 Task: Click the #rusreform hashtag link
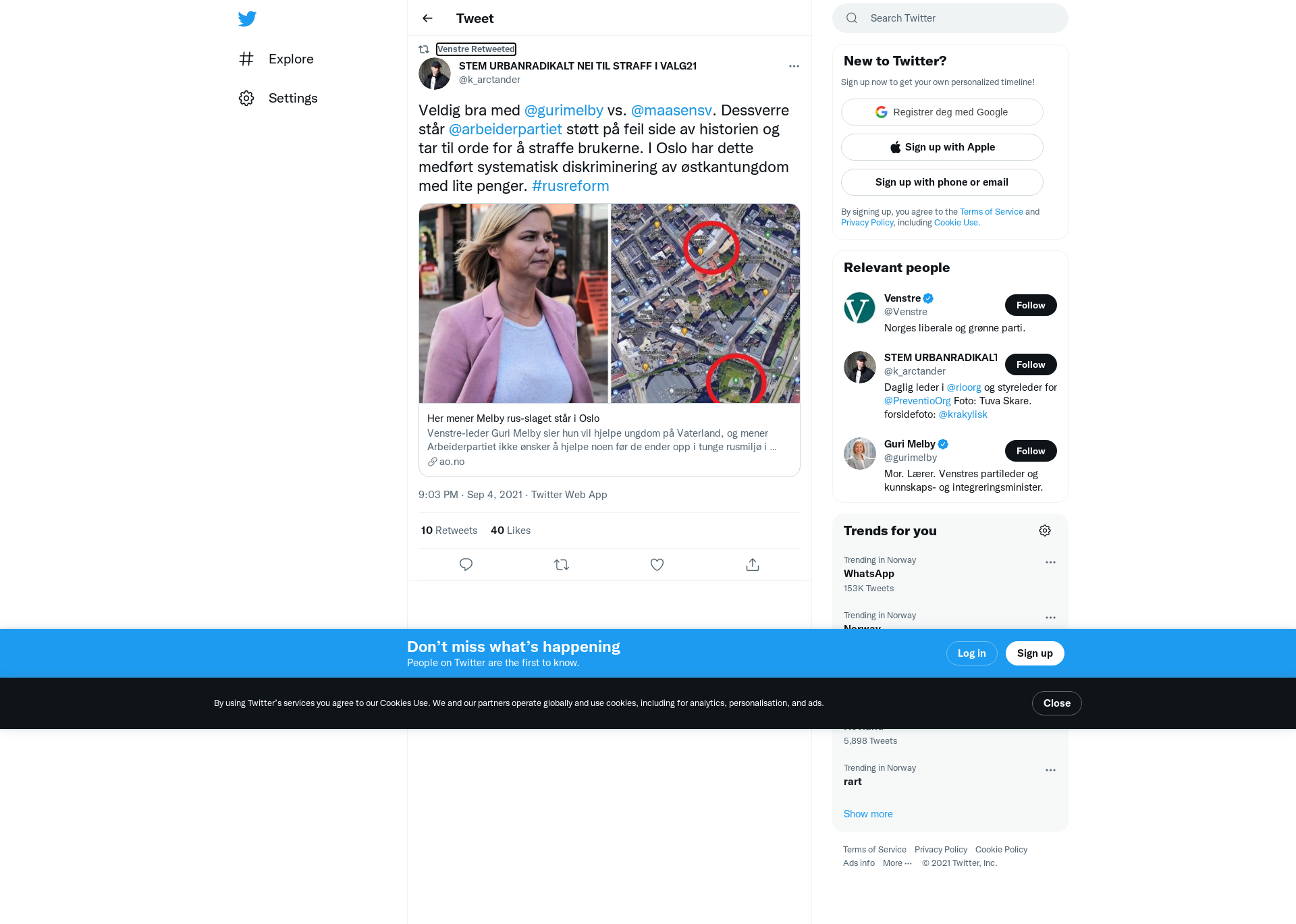(x=570, y=186)
